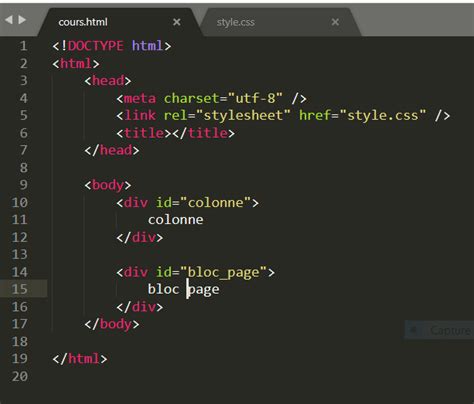Click the id="colonne" attribute on line 10
Image resolution: width=474 pixels, height=404 pixels.
(x=203, y=203)
